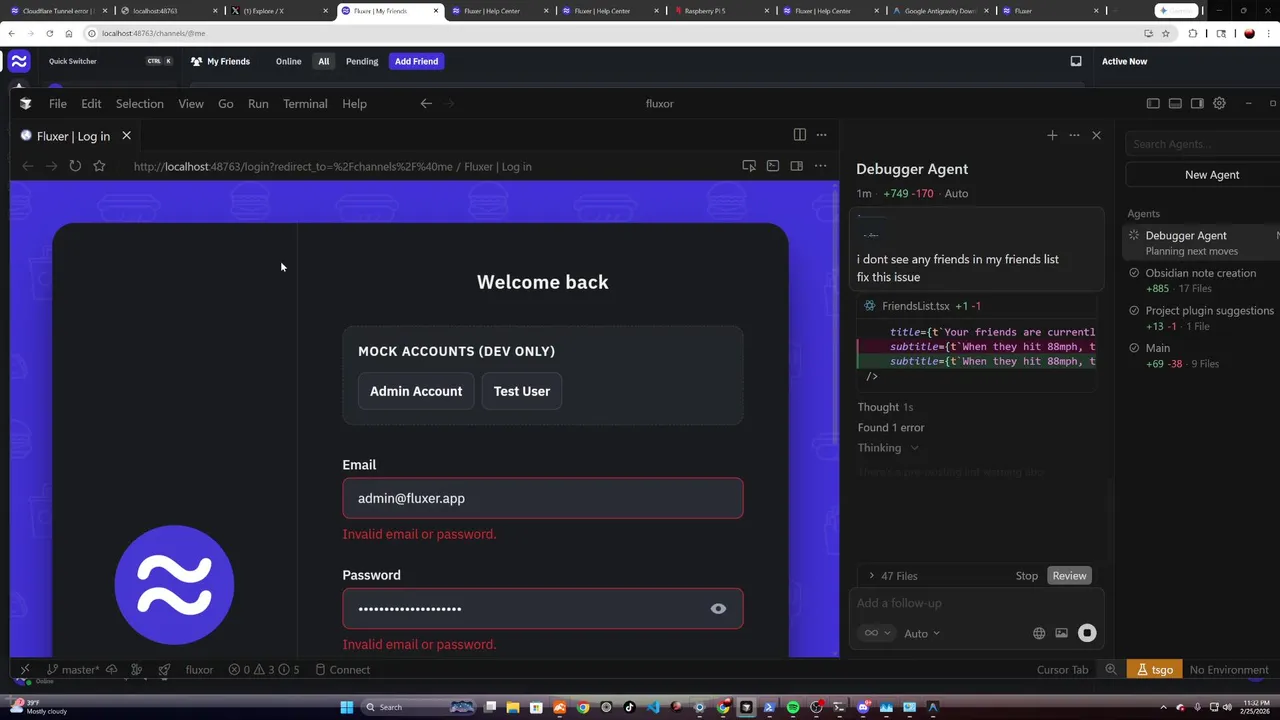Attach image with picture icon
The height and width of the screenshot is (720, 1280).
(1061, 633)
